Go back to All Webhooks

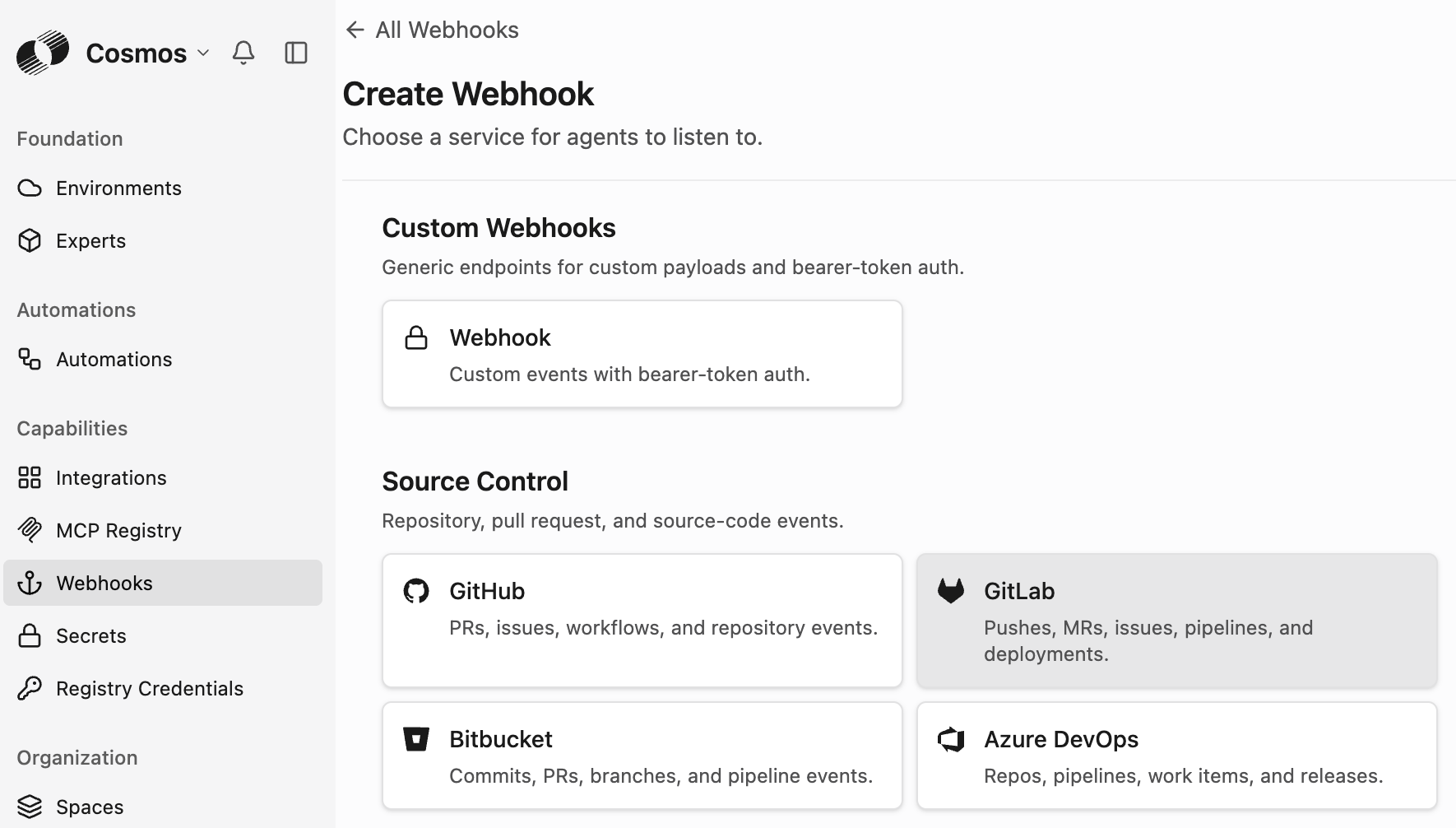[x=432, y=30]
